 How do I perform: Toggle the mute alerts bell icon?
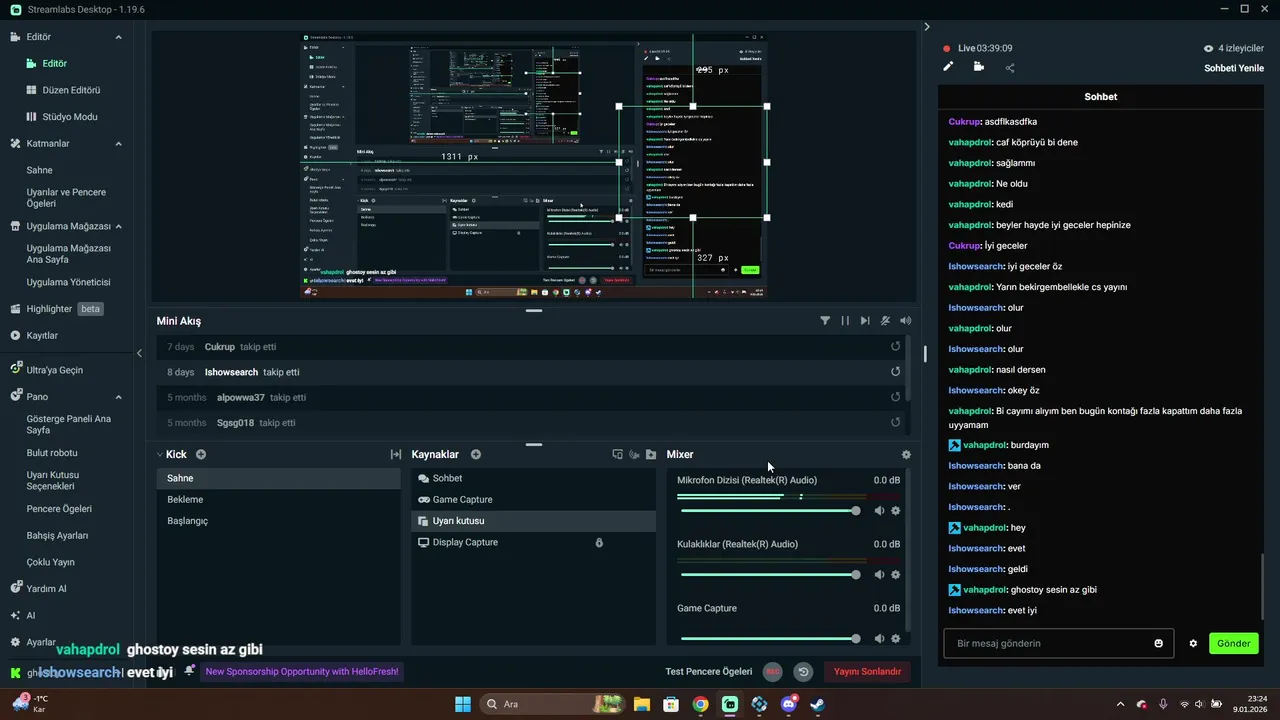[x=885, y=321]
